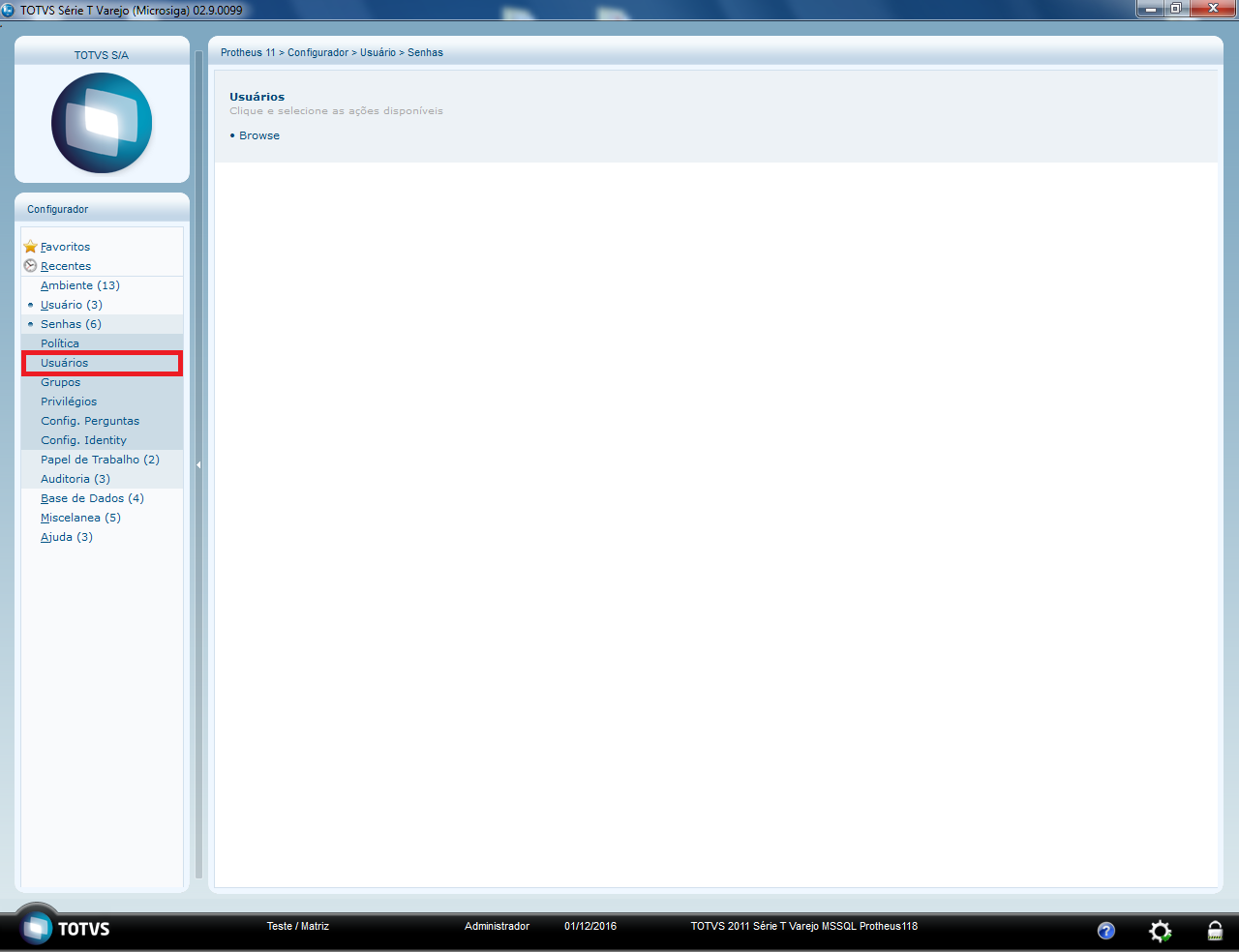
Task: Open the Favoritos link
Action: [x=65, y=247]
